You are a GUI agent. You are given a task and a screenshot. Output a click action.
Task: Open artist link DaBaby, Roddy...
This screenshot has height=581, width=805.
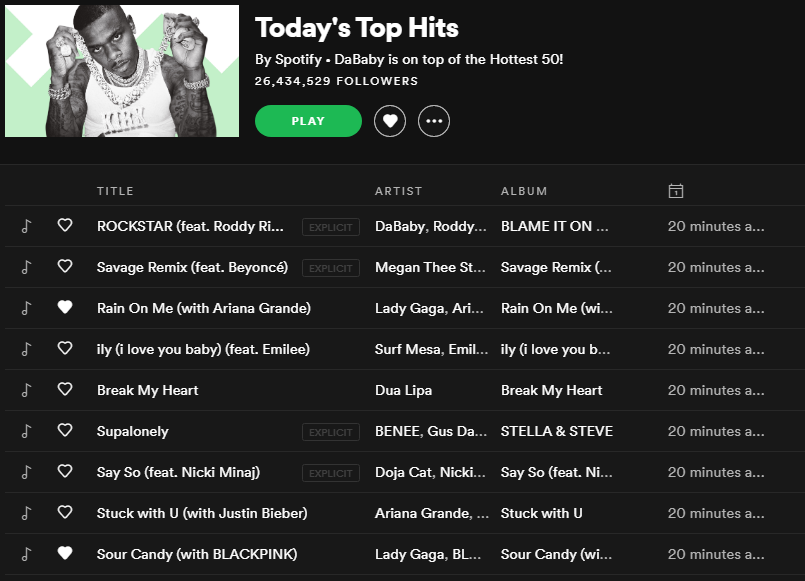point(431,226)
